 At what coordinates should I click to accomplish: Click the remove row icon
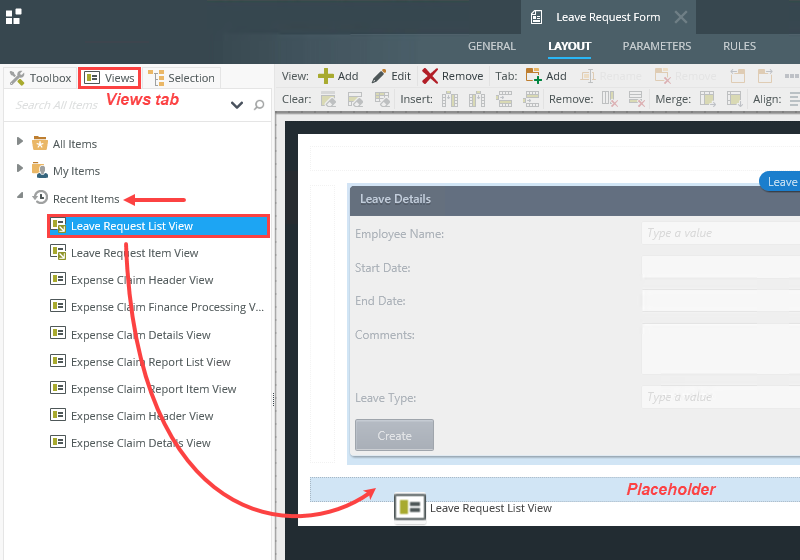click(x=637, y=99)
